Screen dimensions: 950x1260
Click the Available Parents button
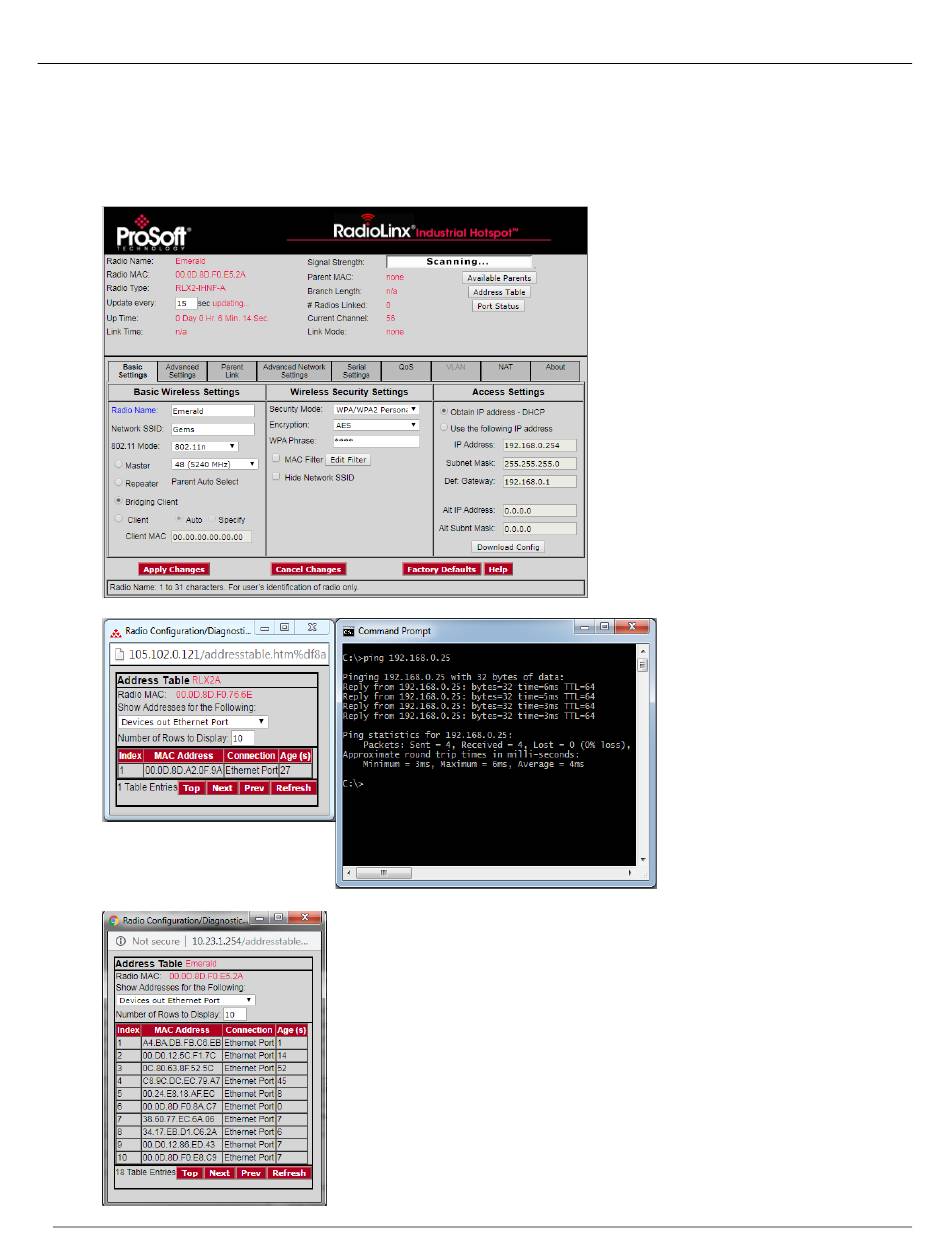[x=499, y=278]
